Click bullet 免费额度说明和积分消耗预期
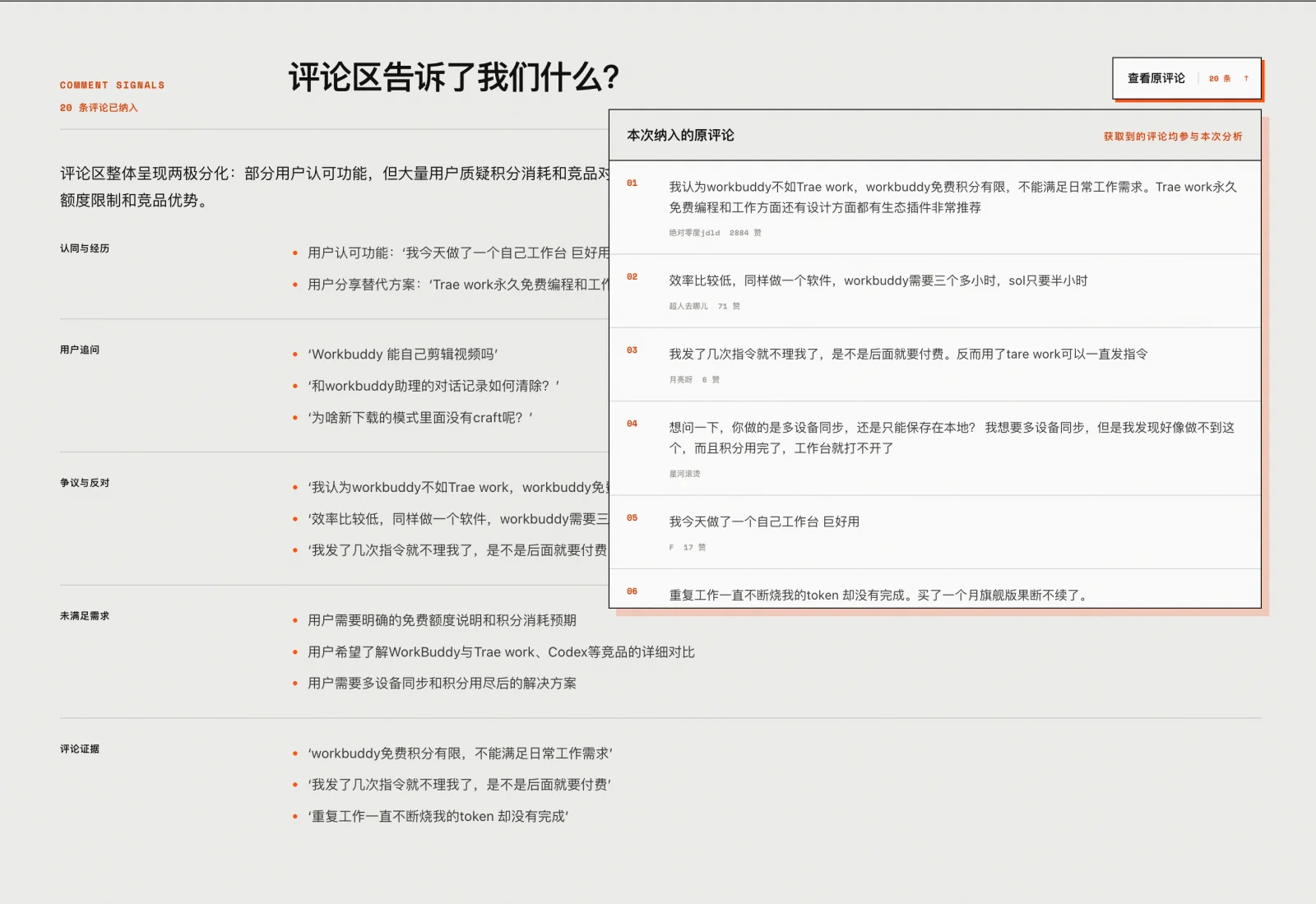Viewport: 1316px width, 904px height. point(442,620)
